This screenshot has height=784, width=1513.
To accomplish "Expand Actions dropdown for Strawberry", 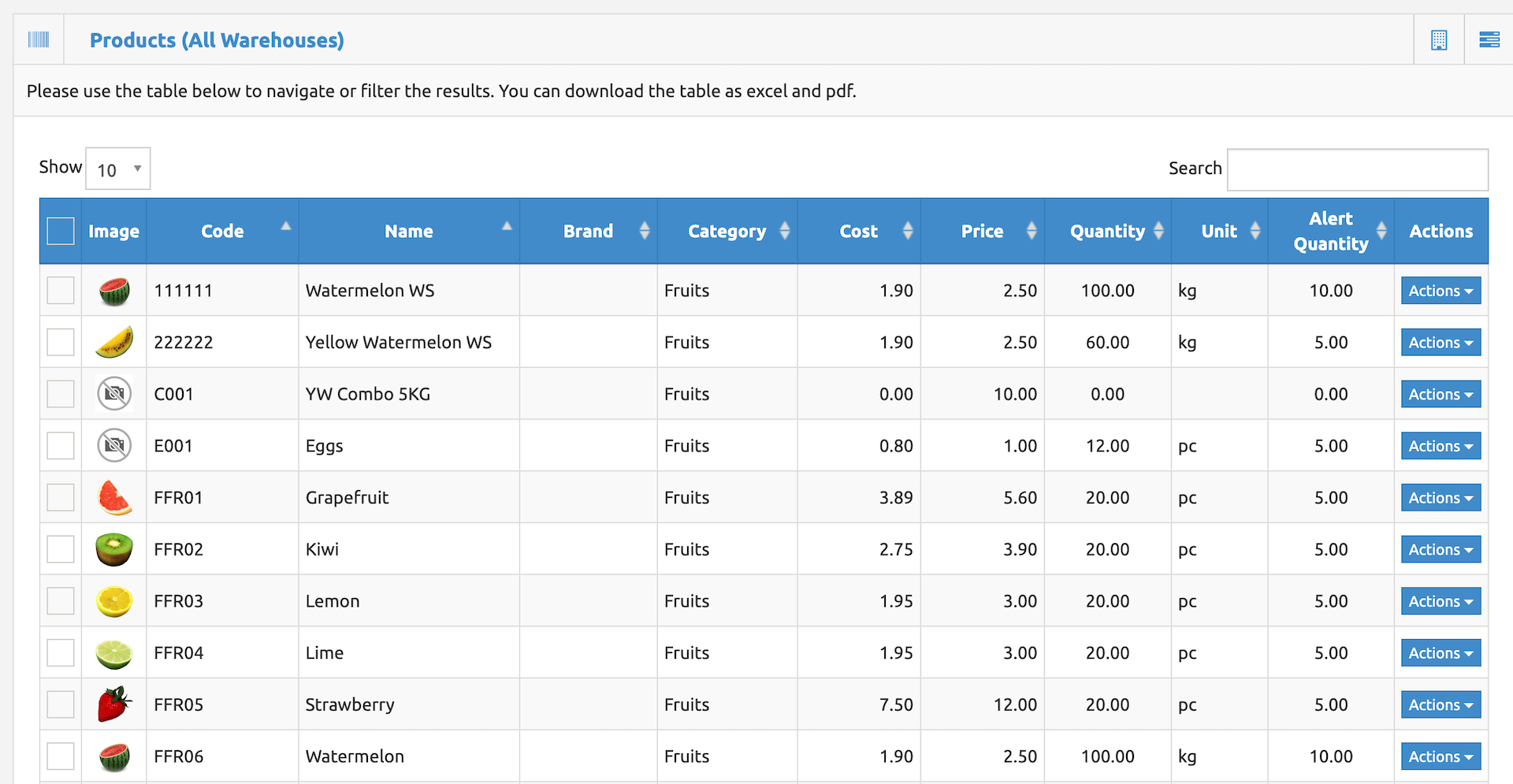I will (x=1440, y=705).
